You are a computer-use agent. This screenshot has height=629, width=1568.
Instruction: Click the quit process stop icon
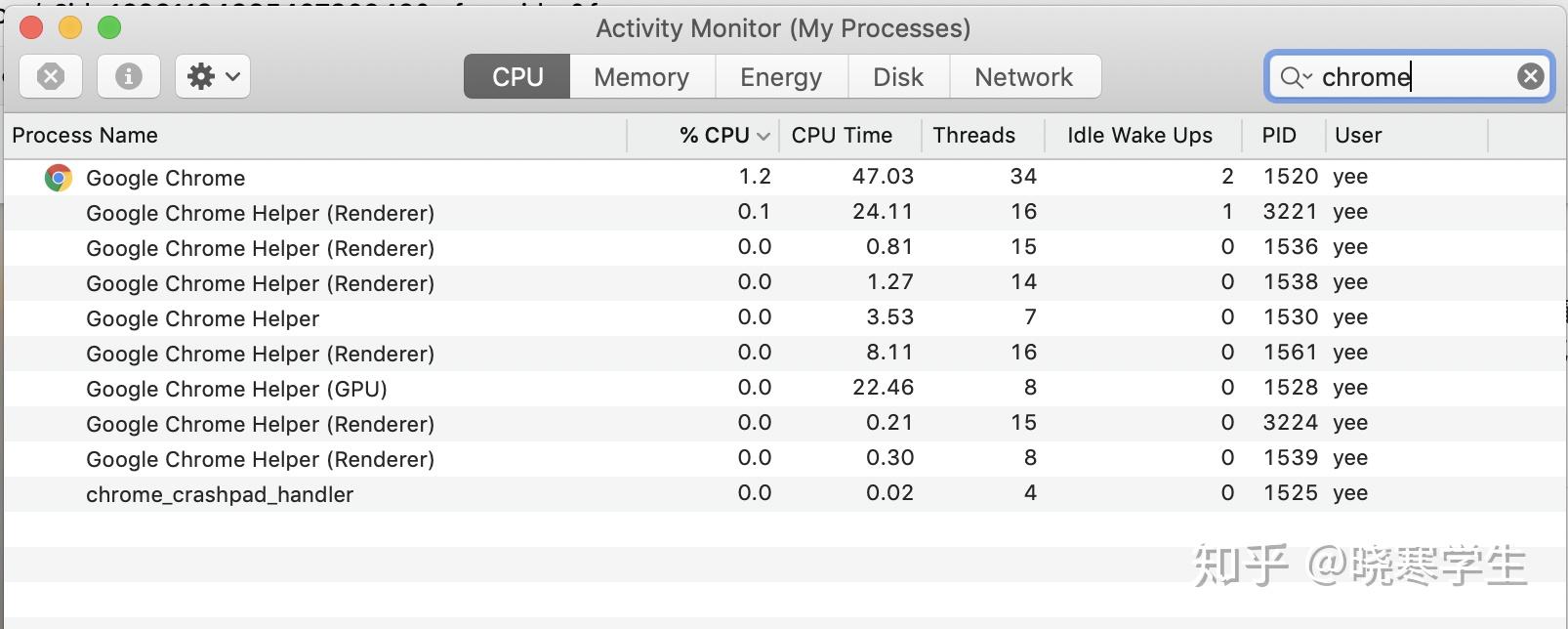(x=51, y=76)
